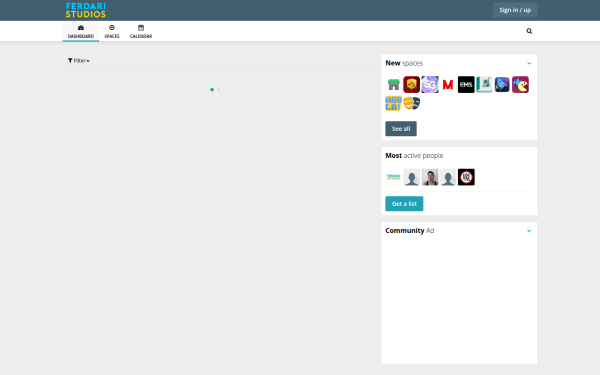The width and height of the screenshot is (600, 375).
Task: Go to the Calendar tab
Action: pos(141,31)
